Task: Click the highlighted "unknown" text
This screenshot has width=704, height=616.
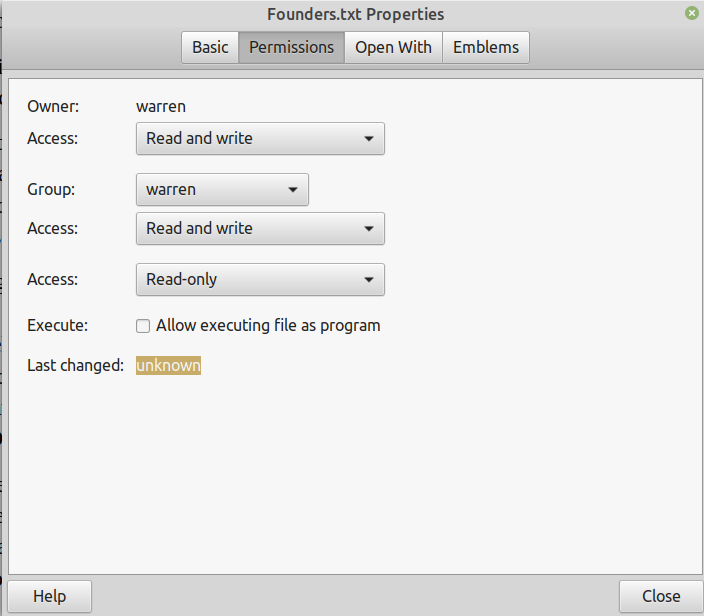Action: pyautogui.click(x=168, y=366)
